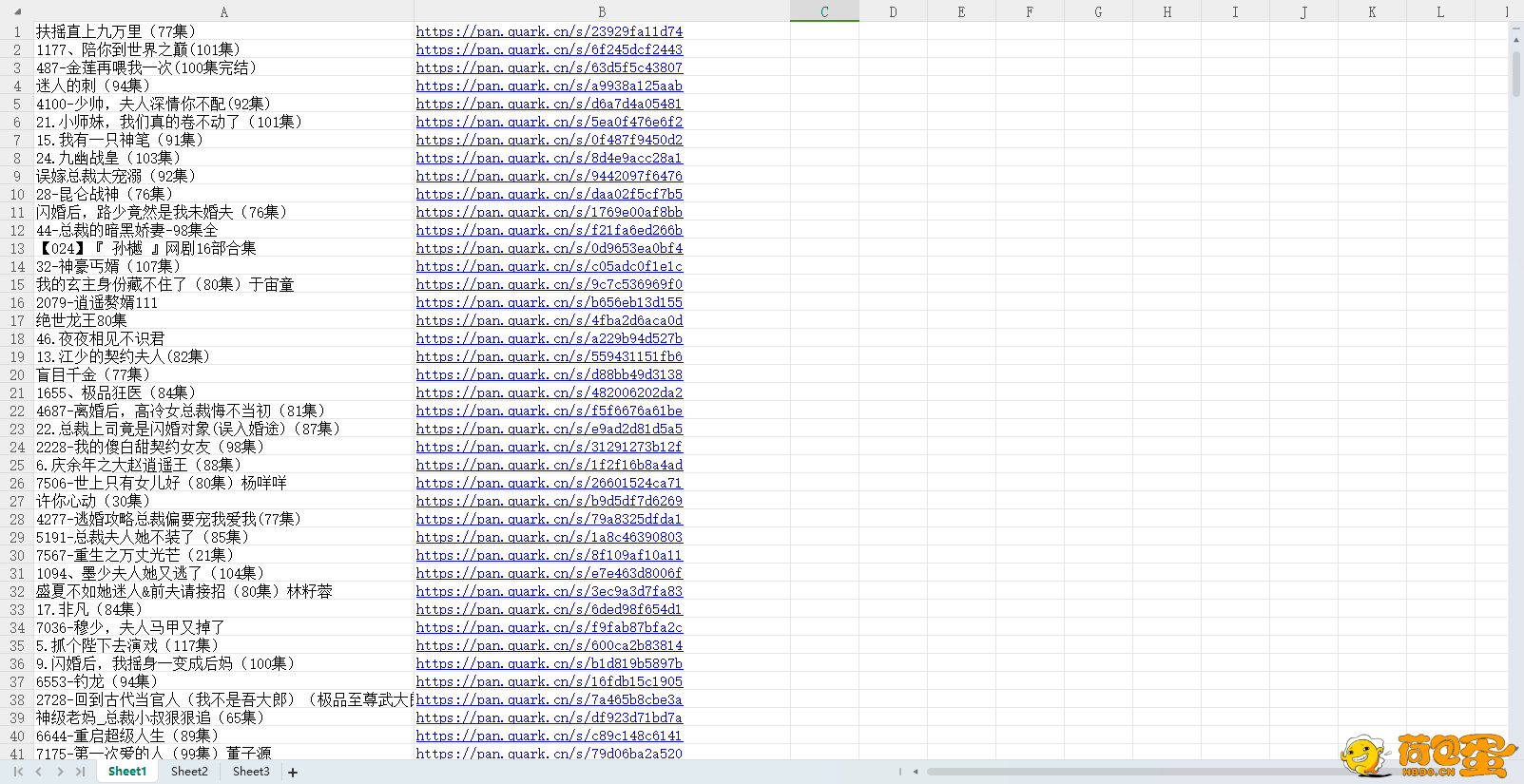Screen dimensions: 1524x784
Task: Open link ending 600ca2b83814
Action: coord(550,645)
